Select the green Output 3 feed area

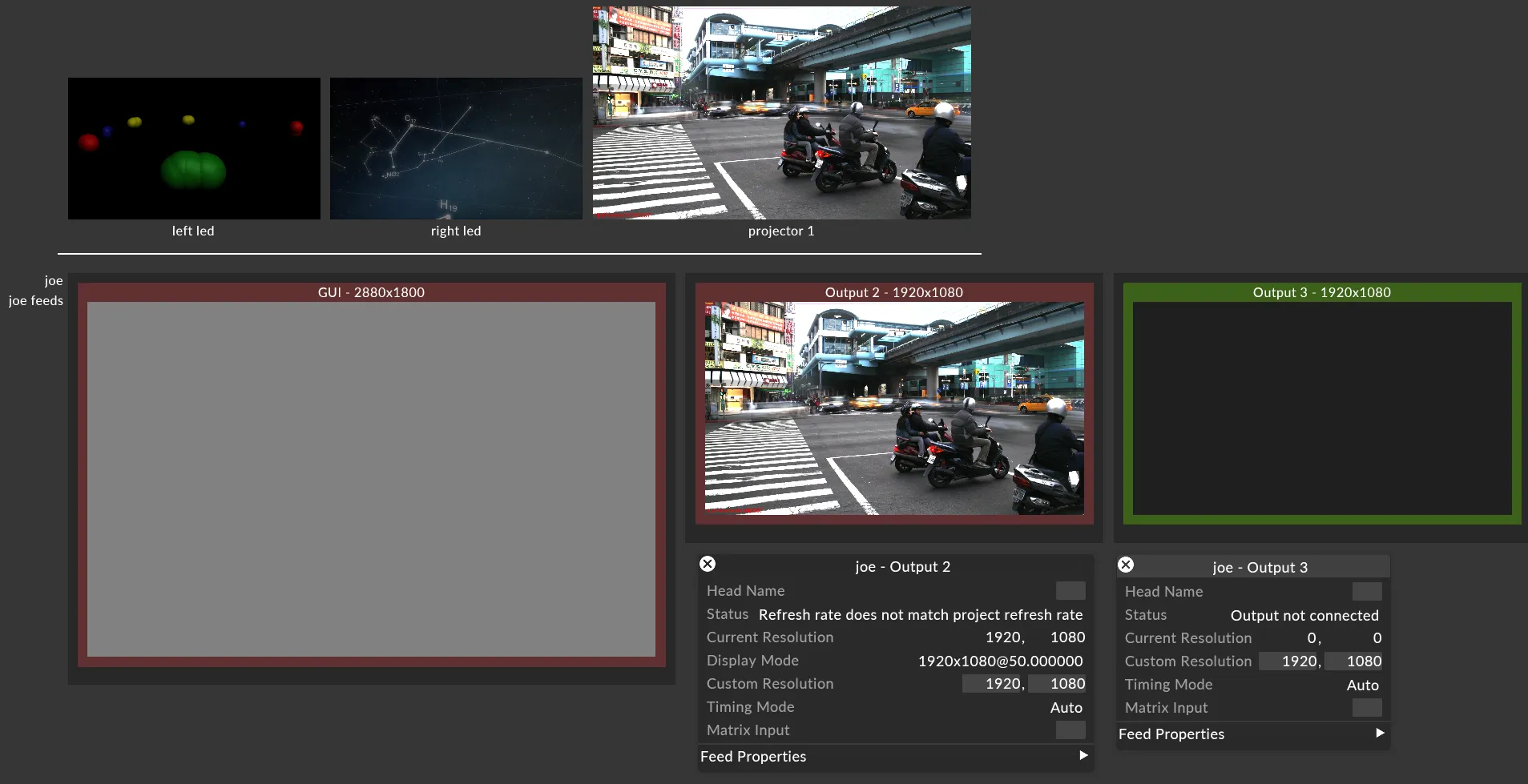tap(1322, 408)
